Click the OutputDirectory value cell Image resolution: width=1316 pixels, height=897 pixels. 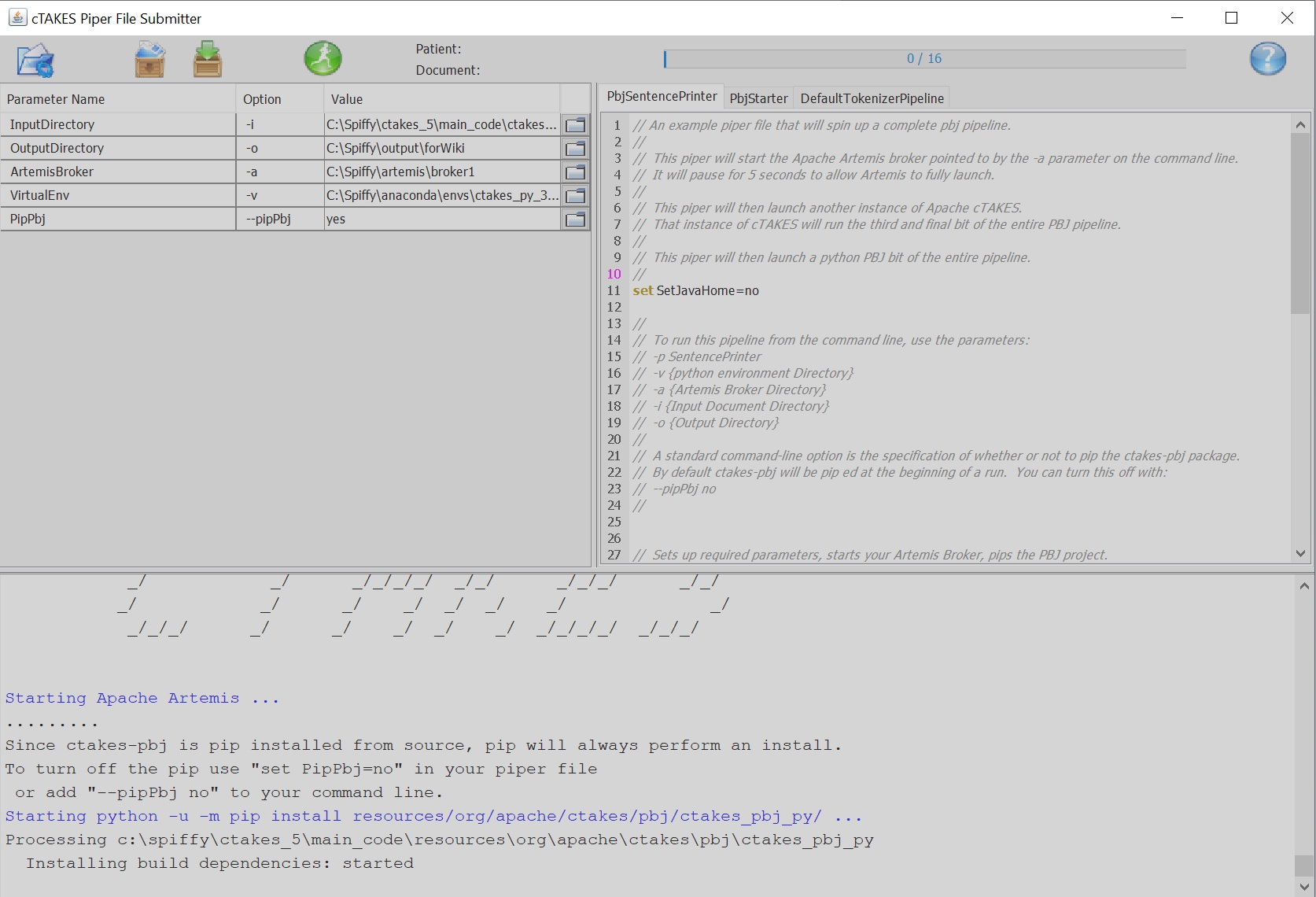(x=441, y=149)
